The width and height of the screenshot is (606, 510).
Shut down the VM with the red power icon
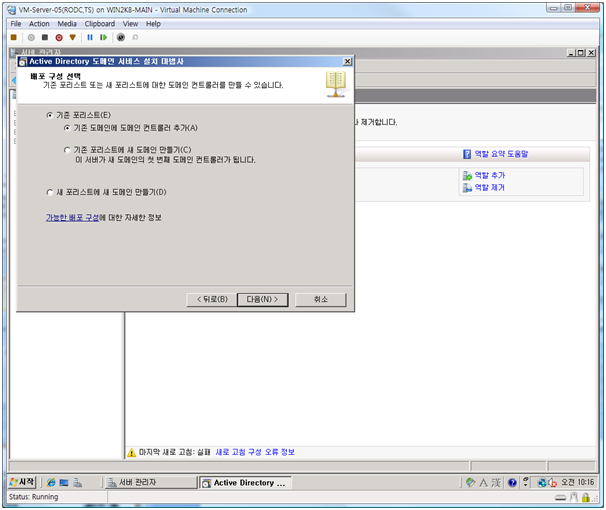pos(59,37)
